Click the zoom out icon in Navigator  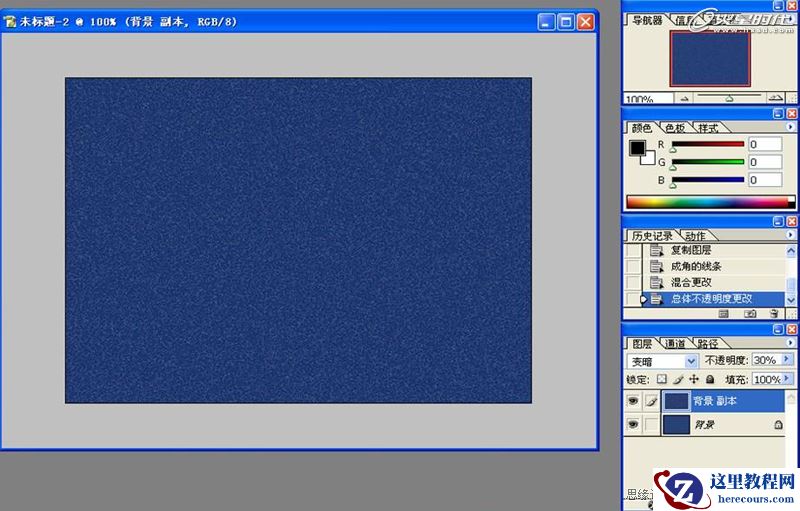point(685,98)
